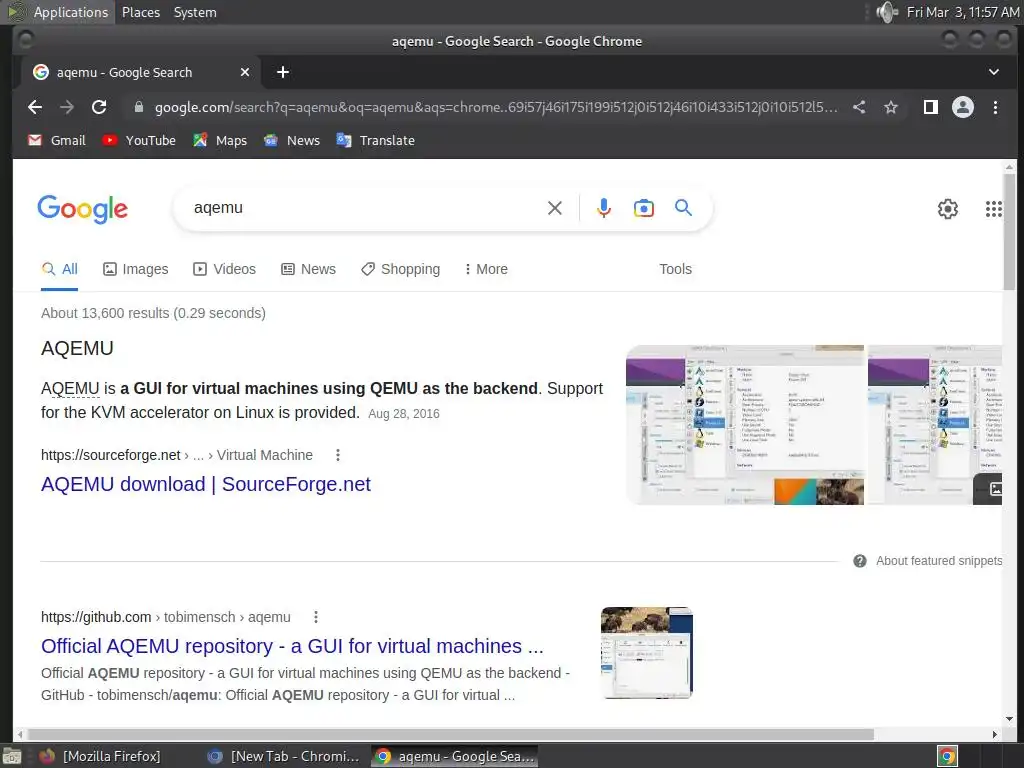Click About featured snippets
The height and width of the screenshot is (768, 1024).
click(938, 561)
